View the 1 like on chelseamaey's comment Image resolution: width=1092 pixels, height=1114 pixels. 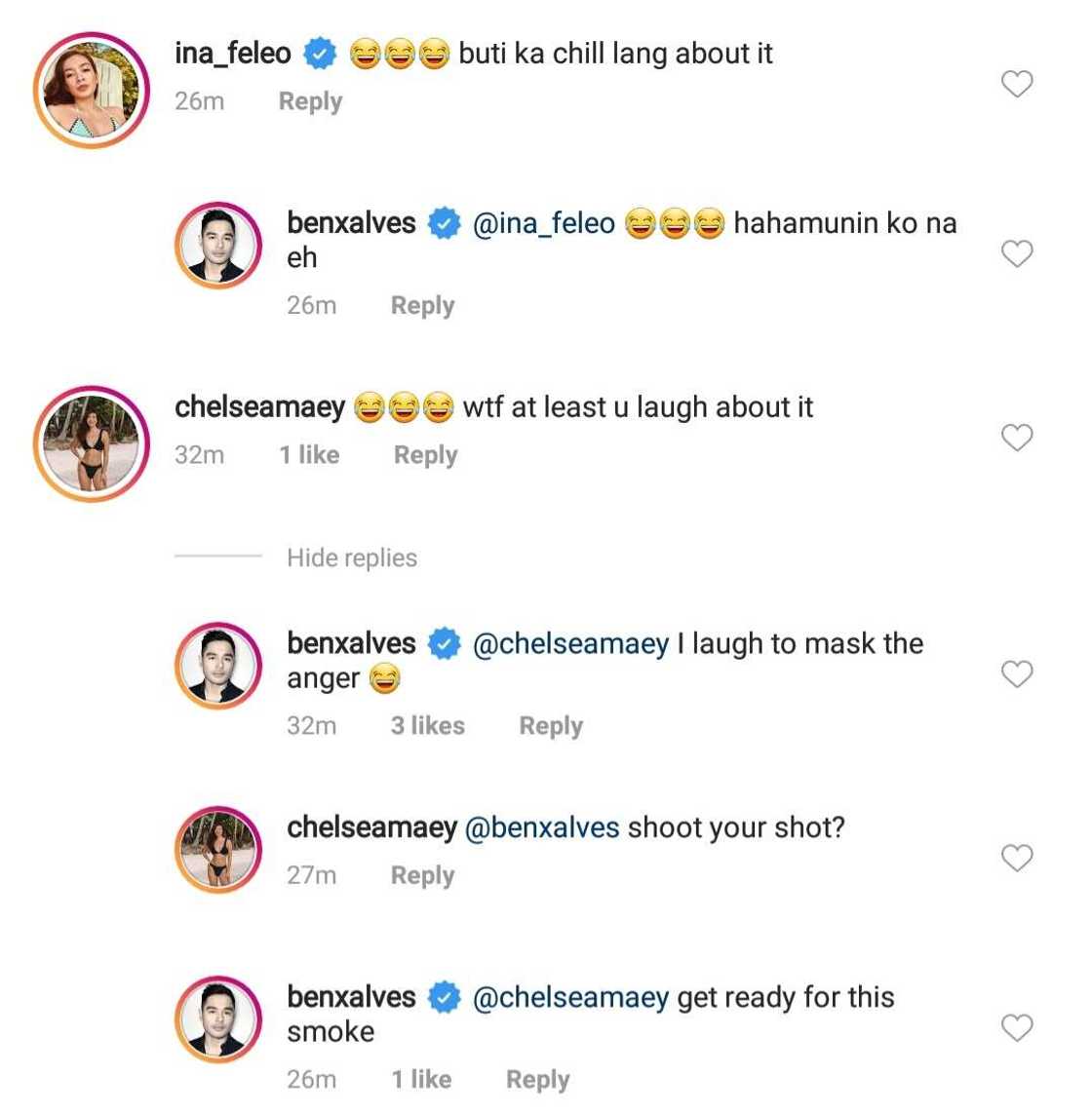[309, 455]
